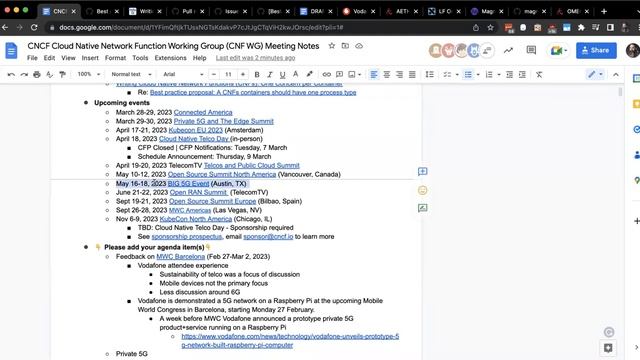Open the Format menu

(116, 58)
